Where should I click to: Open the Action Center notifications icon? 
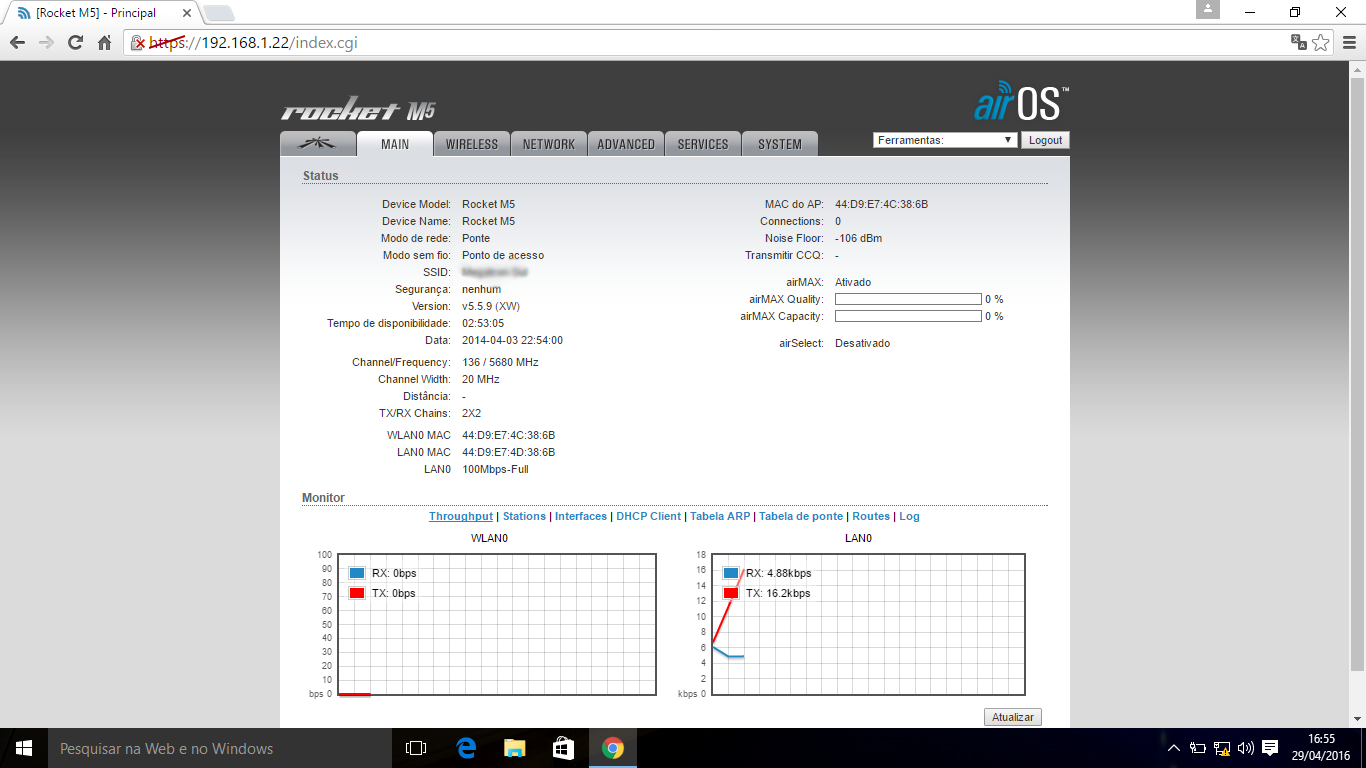[x=1270, y=748]
